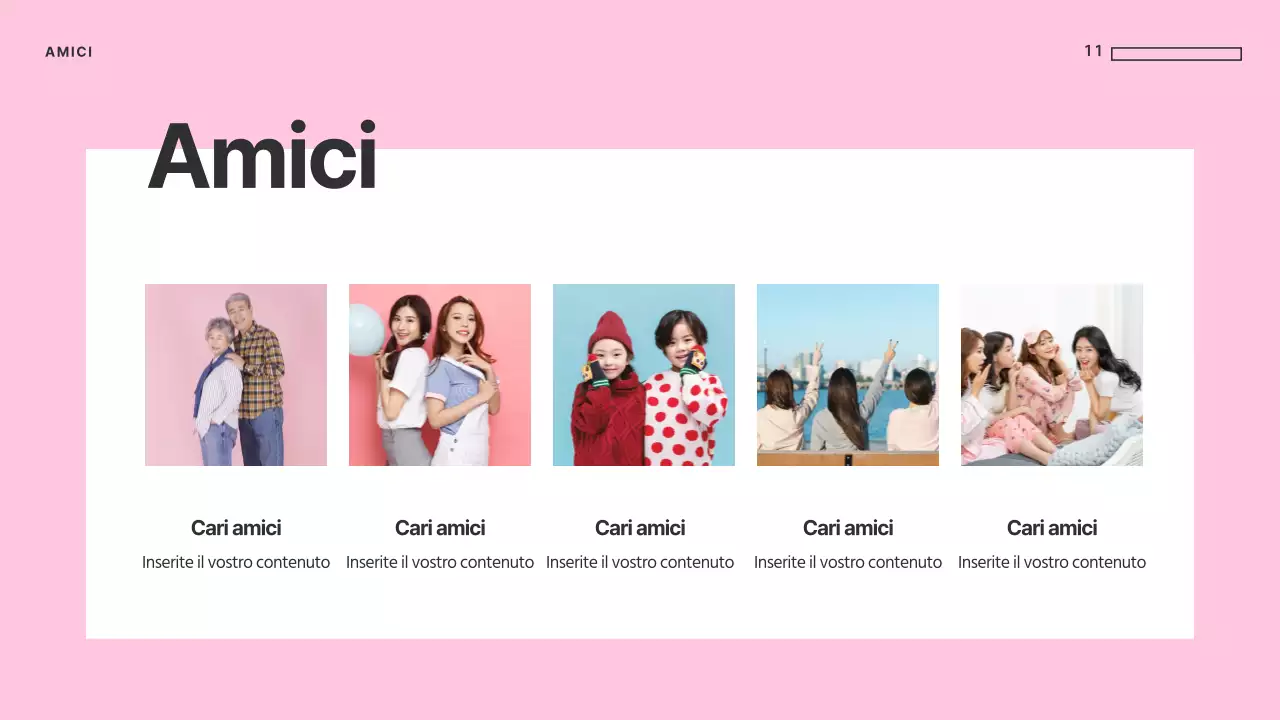Viewport: 1280px width, 720px height.
Task: Select content text under pajamas photo
Action: coord(1052,562)
